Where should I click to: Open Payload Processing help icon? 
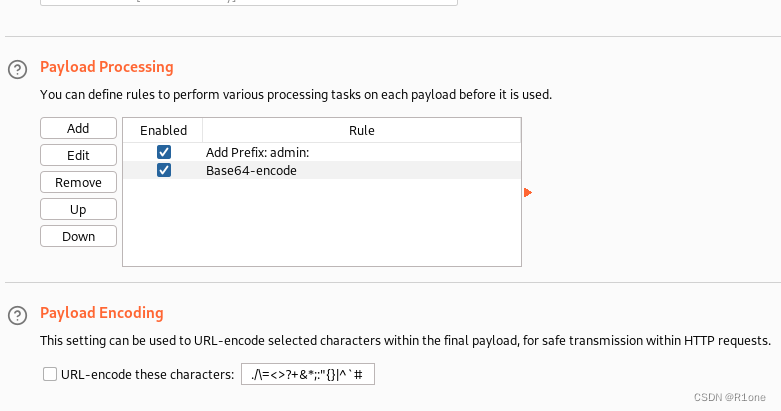click(x=17, y=69)
